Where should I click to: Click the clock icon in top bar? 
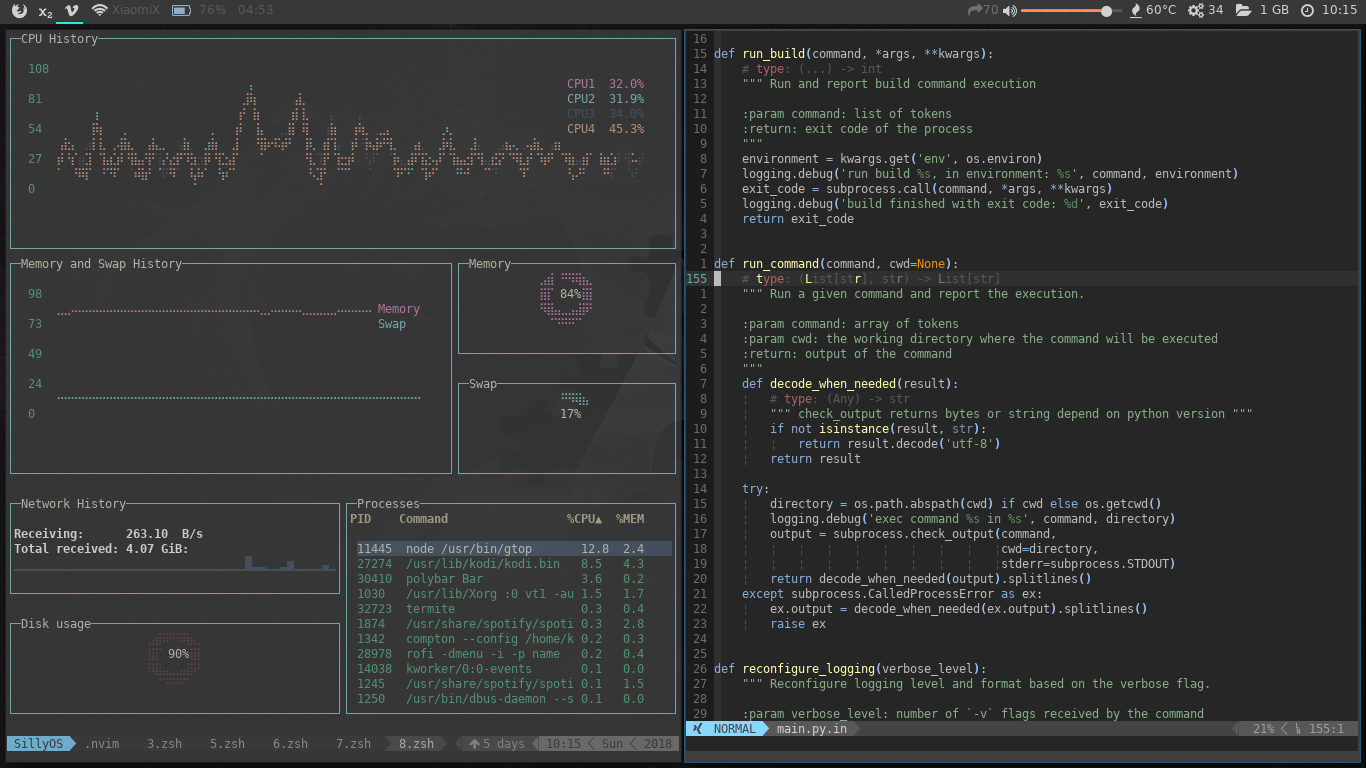1307,10
